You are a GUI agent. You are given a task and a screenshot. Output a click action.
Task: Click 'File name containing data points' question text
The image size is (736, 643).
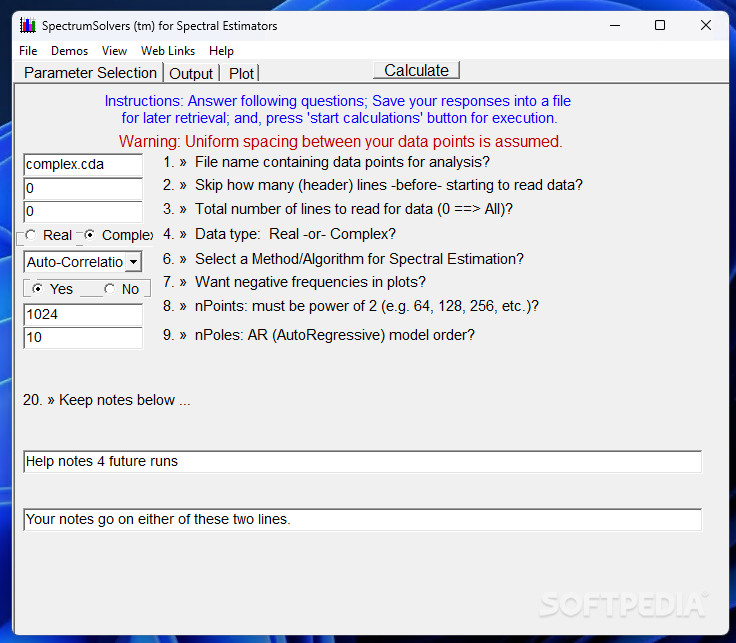(x=342, y=162)
